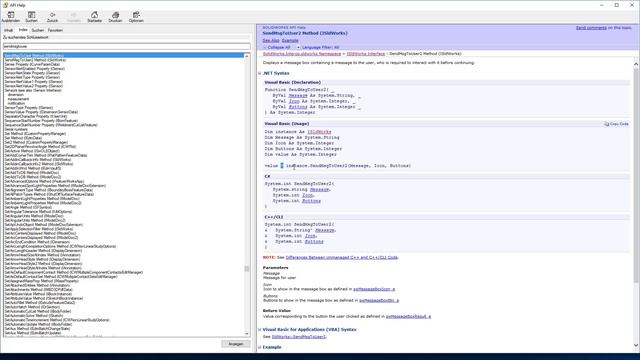
Task: Select the dimension sub-entry under Sensors
Action: pyautogui.click(x=16, y=95)
